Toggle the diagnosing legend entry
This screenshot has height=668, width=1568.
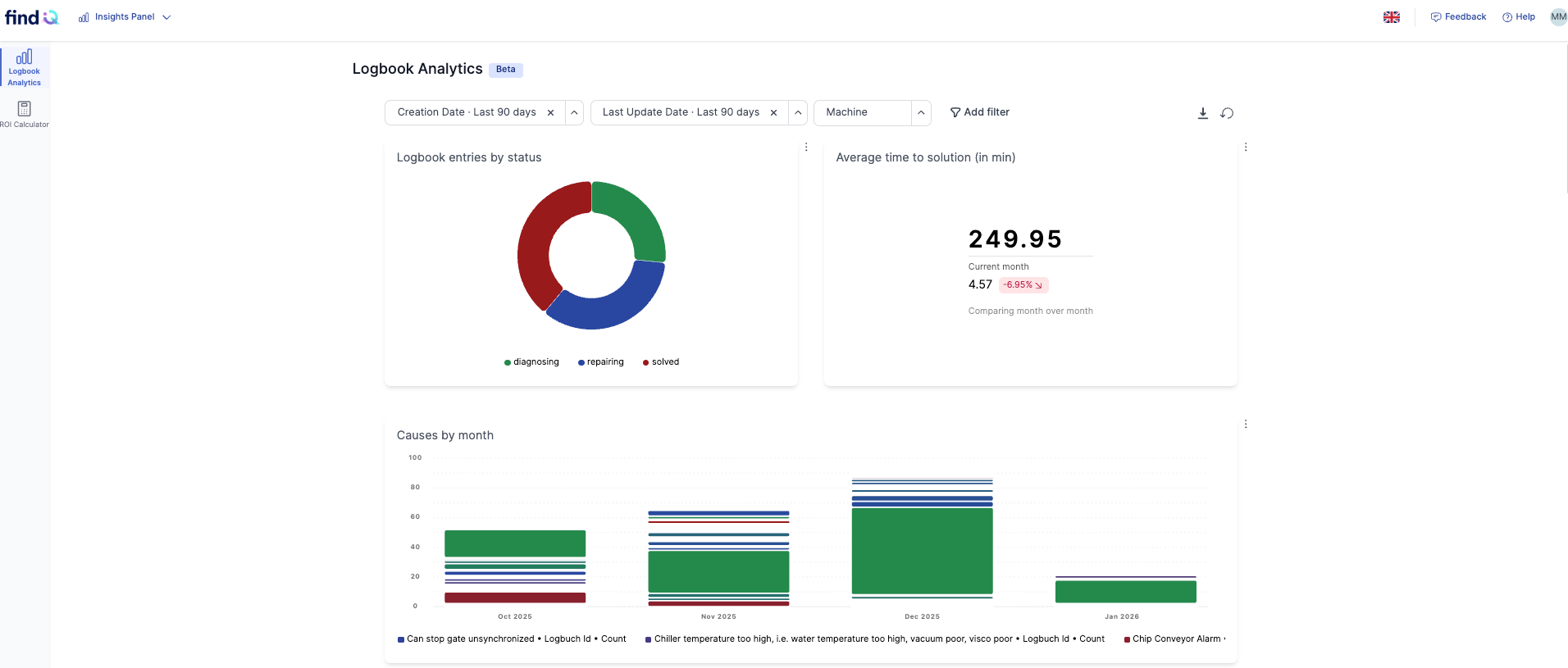click(531, 362)
